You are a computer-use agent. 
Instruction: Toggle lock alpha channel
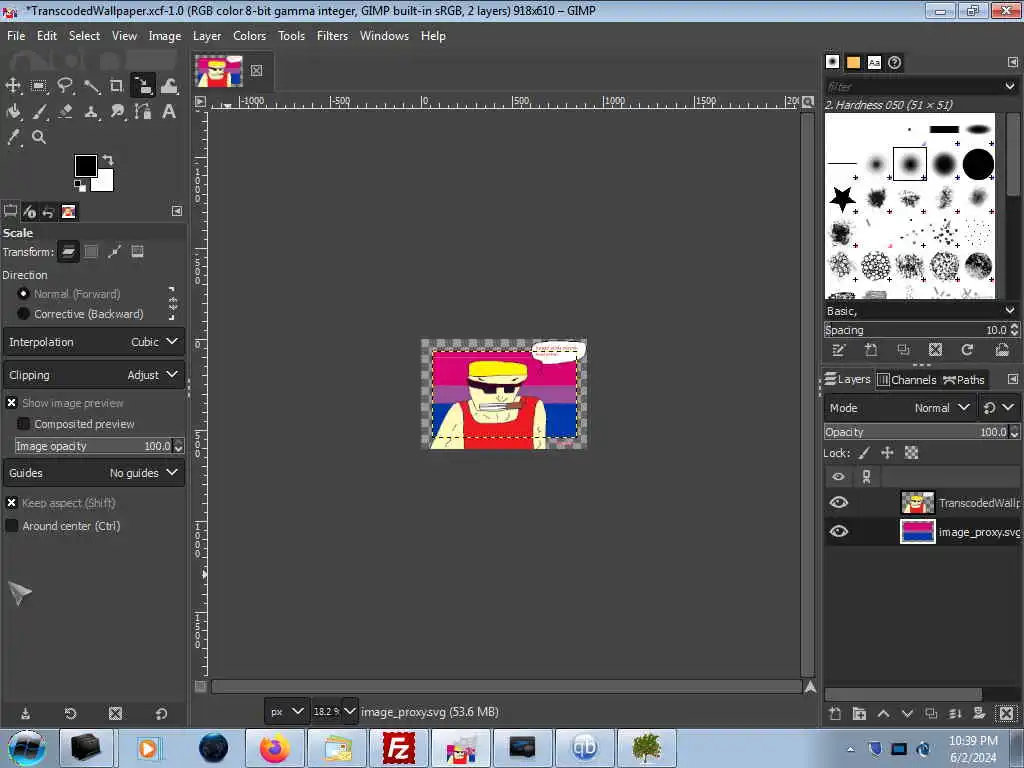pos(911,453)
